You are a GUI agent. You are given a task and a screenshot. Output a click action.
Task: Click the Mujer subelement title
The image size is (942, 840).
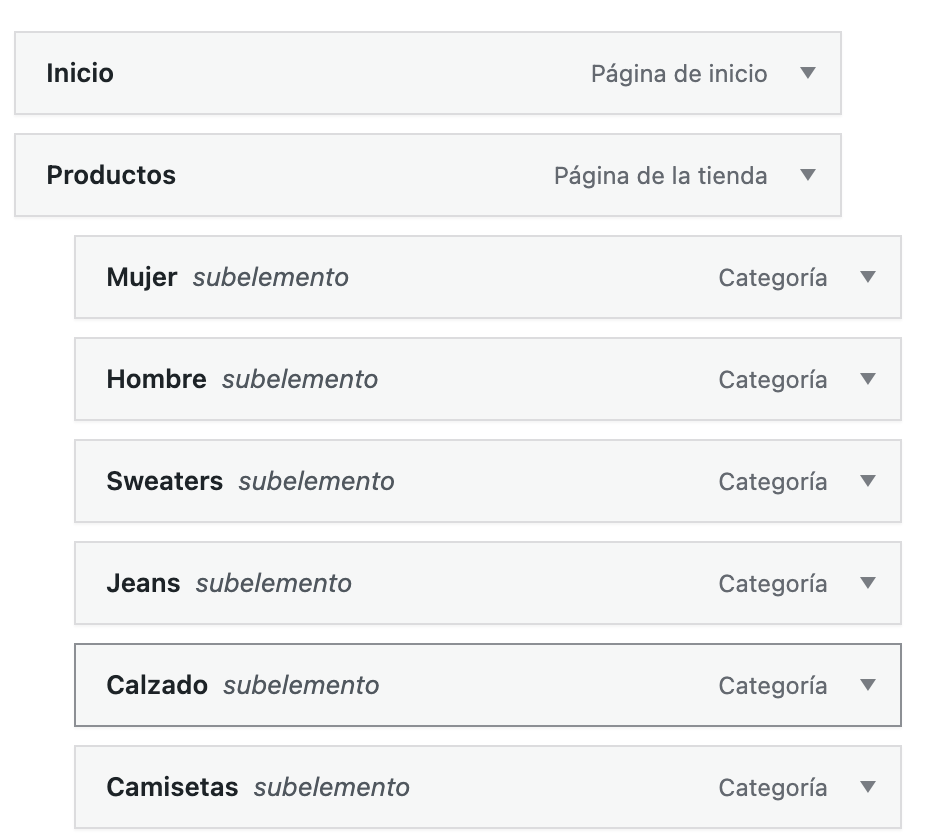(x=141, y=277)
